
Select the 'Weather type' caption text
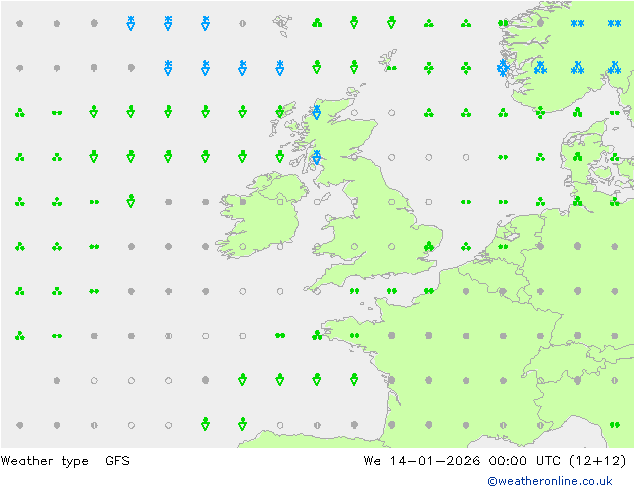(44, 461)
